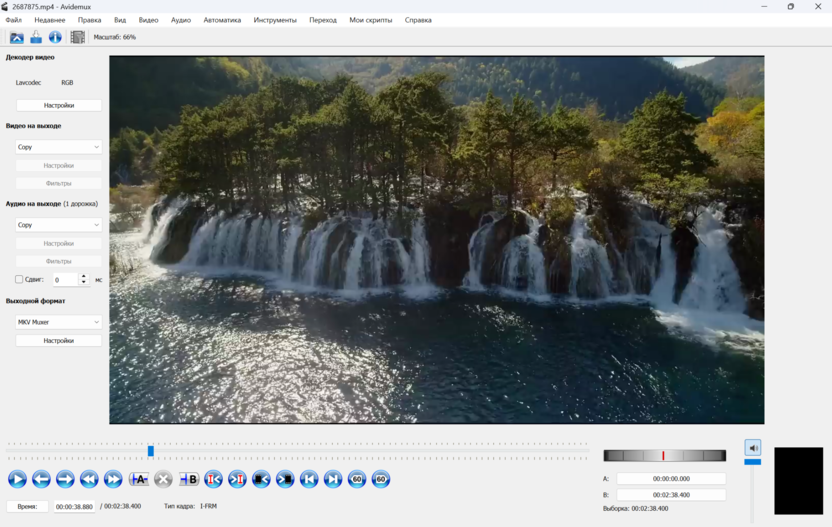Click the current time input field
This screenshot has height=527, width=832.
[x=75, y=507]
